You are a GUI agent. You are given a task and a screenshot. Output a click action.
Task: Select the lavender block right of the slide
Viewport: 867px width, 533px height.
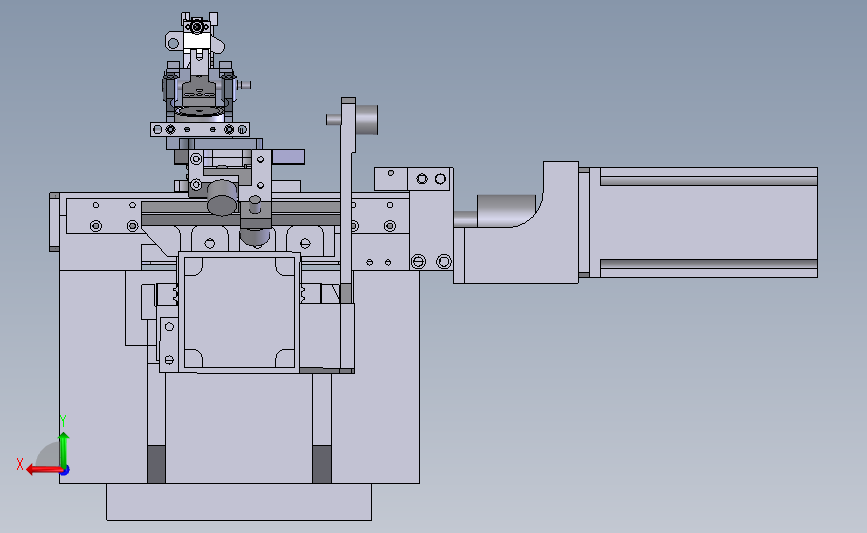tap(288, 157)
